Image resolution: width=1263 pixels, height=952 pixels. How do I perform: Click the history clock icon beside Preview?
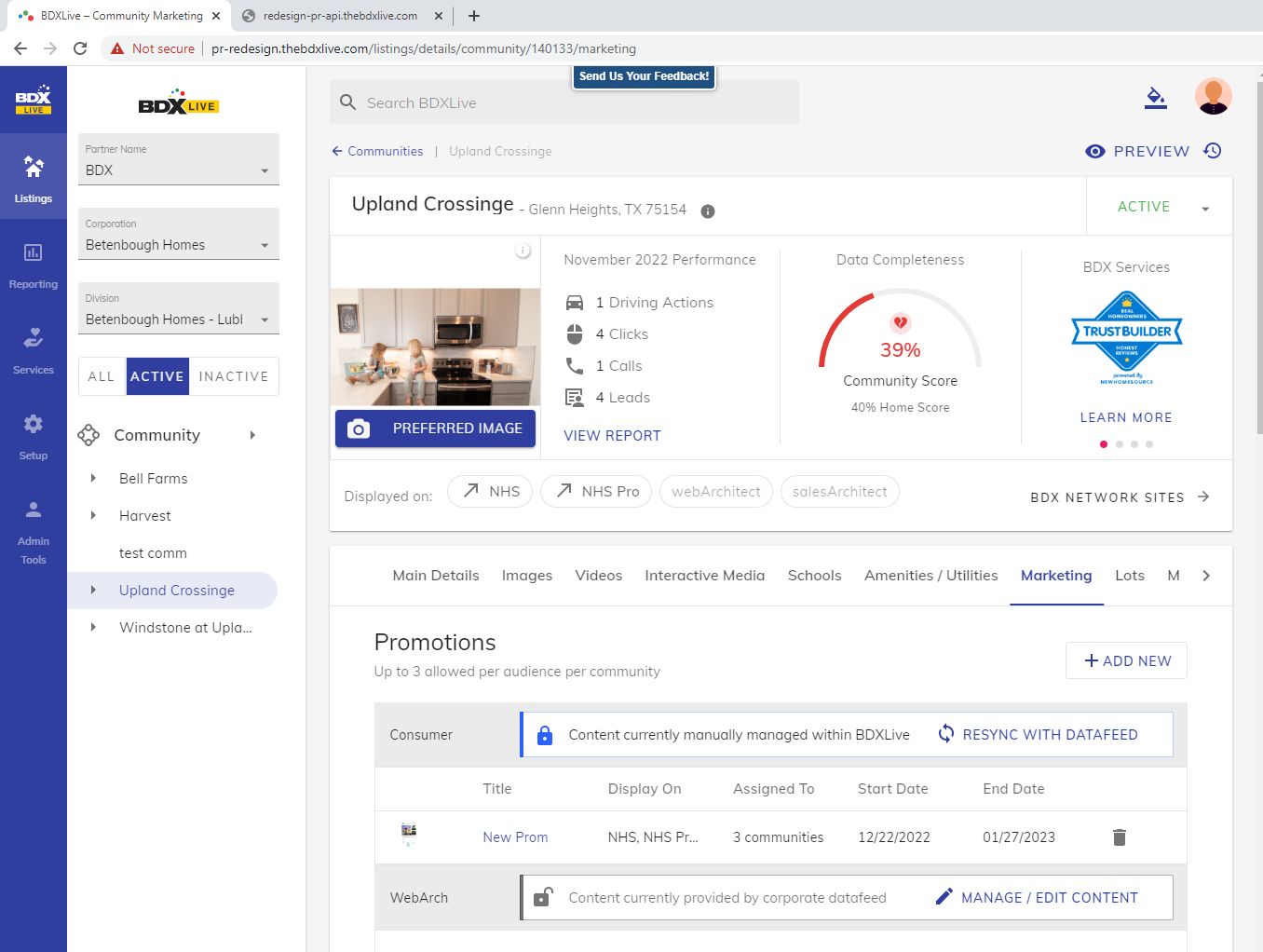(1212, 151)
